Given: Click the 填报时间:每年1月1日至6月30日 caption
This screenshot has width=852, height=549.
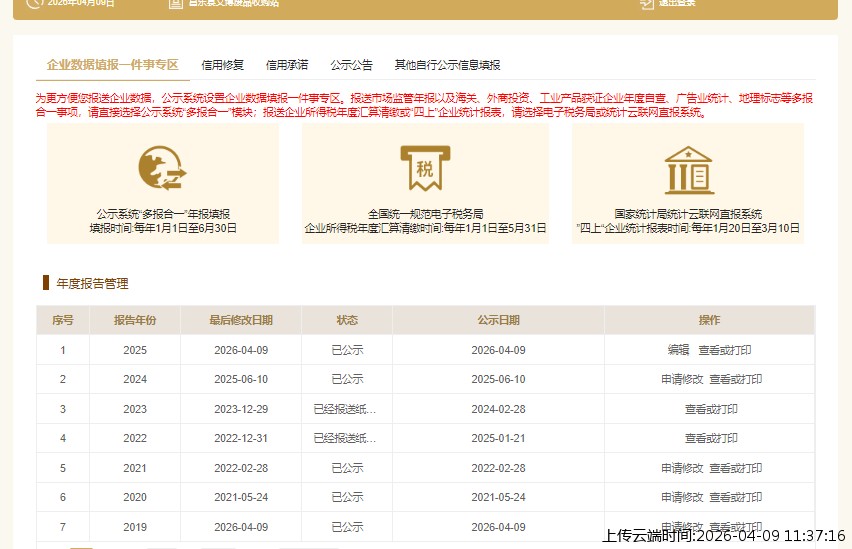Looking at the screenshot, I should click(163, 228).
